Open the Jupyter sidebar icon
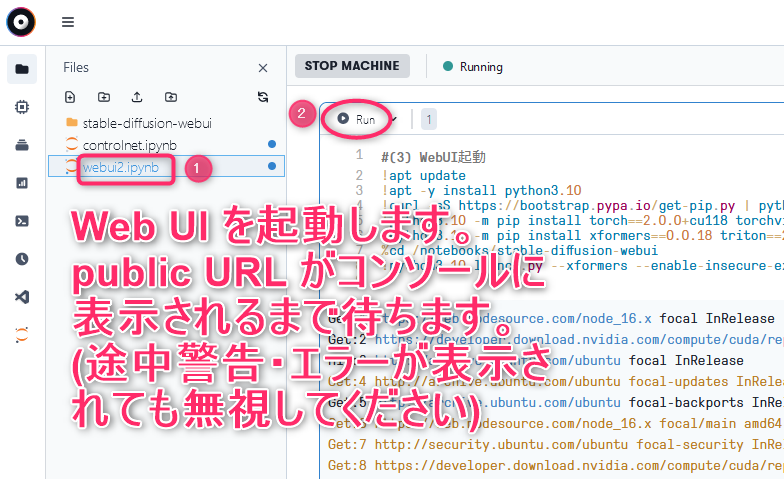This screenshot has height=479, width=784. (22, 334)
